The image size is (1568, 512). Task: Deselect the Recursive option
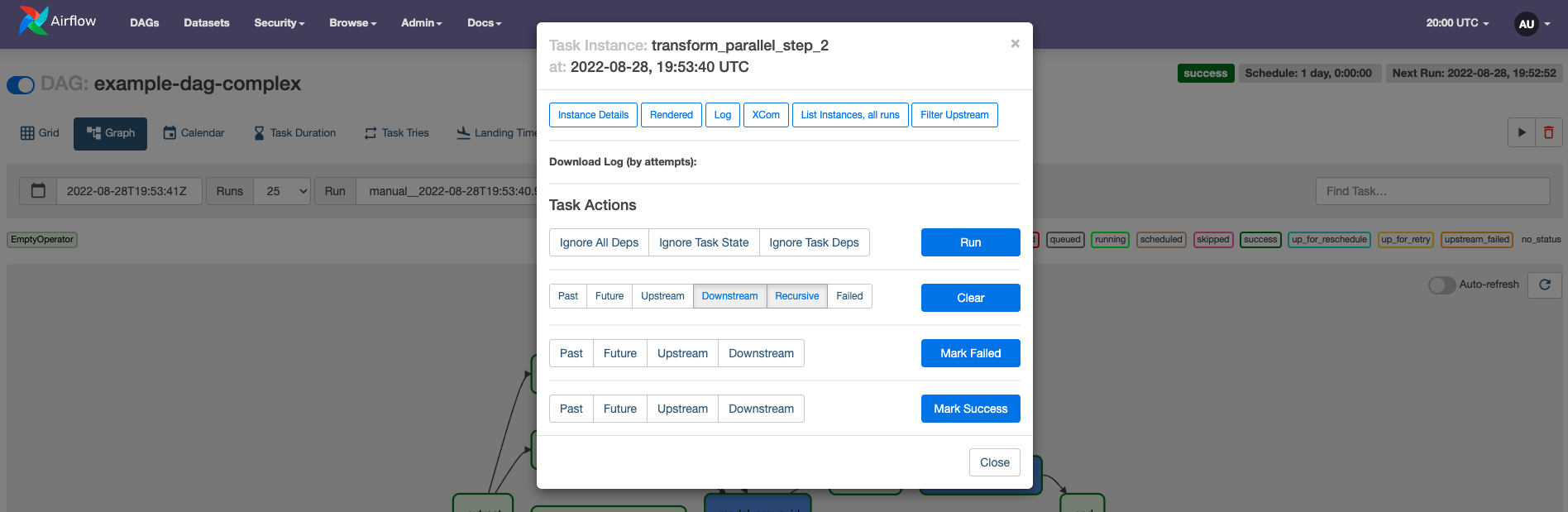point(797,296)
